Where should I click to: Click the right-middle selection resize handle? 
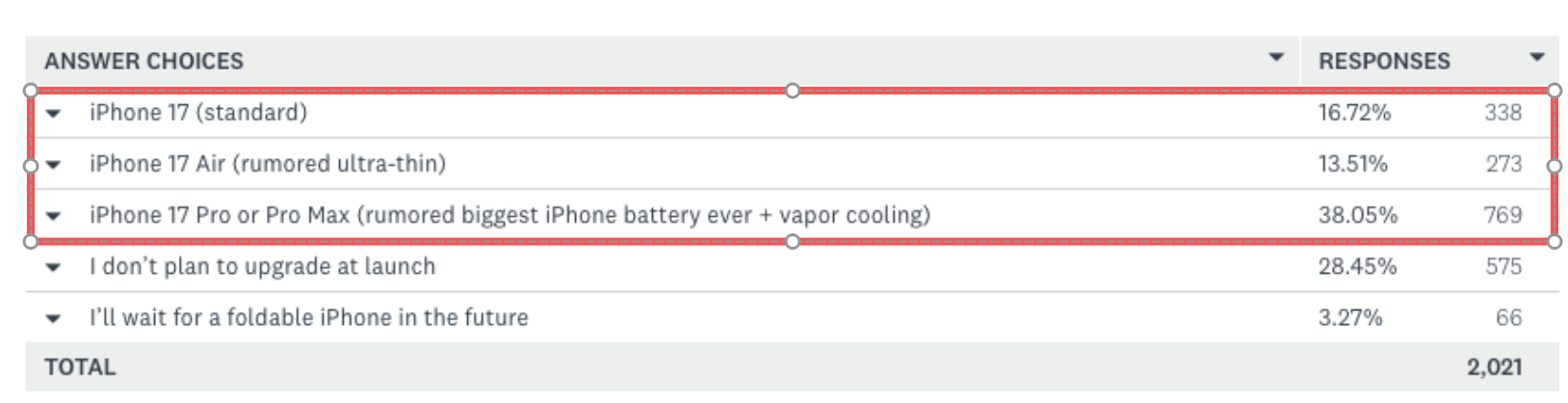coord(1554,166)
